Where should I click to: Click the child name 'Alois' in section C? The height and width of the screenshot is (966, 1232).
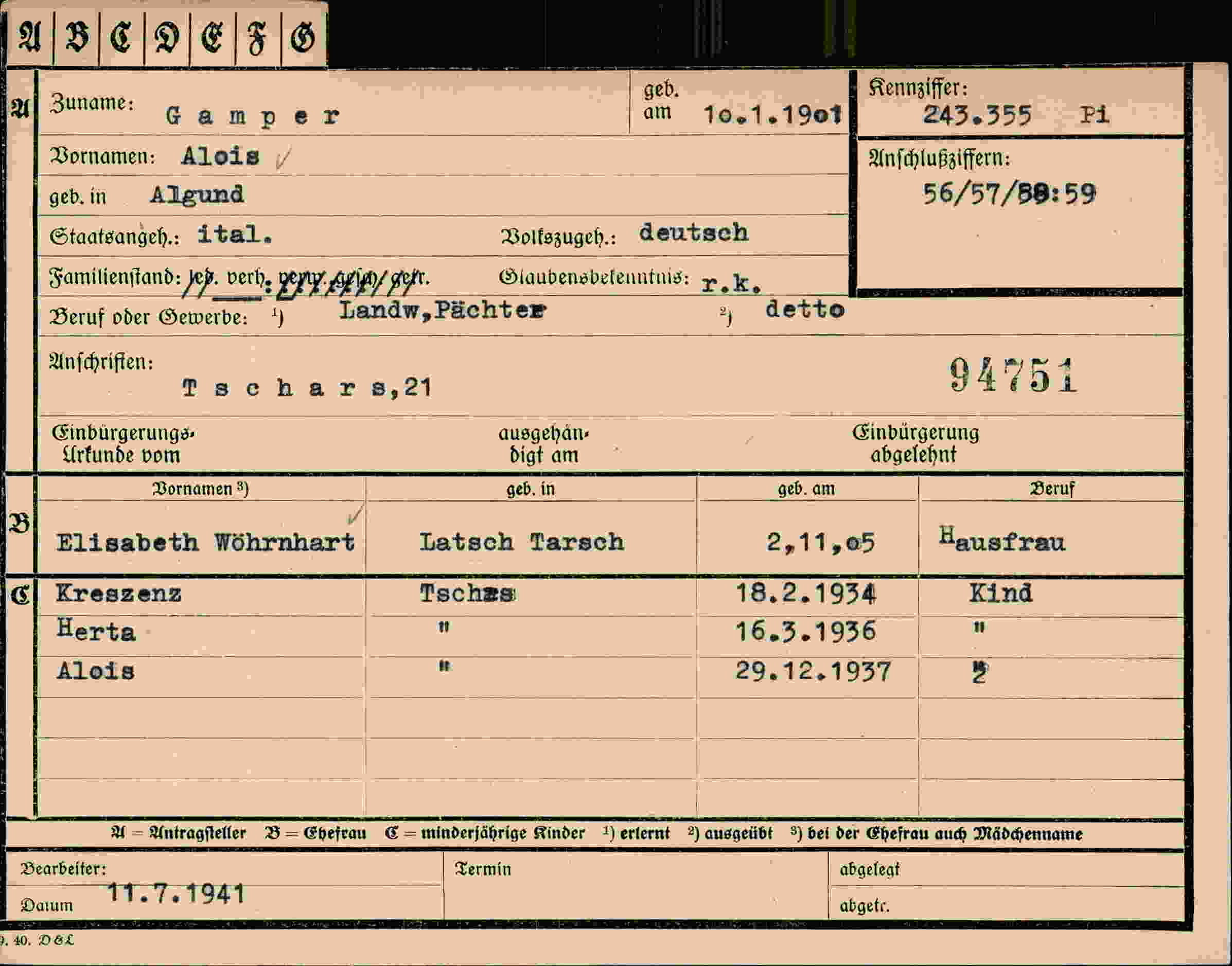coord(96,671)
